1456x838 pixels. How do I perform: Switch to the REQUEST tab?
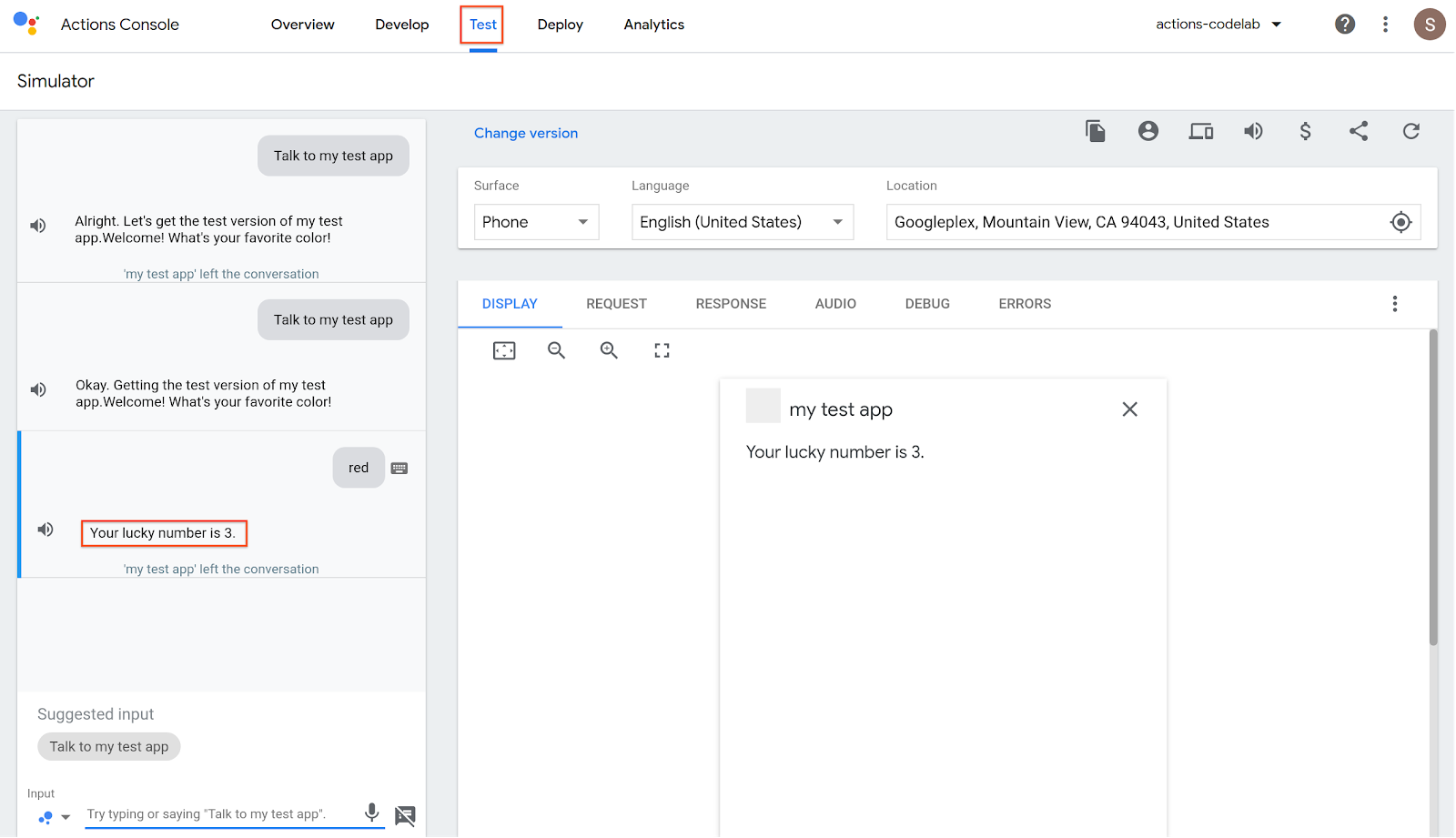616,304
